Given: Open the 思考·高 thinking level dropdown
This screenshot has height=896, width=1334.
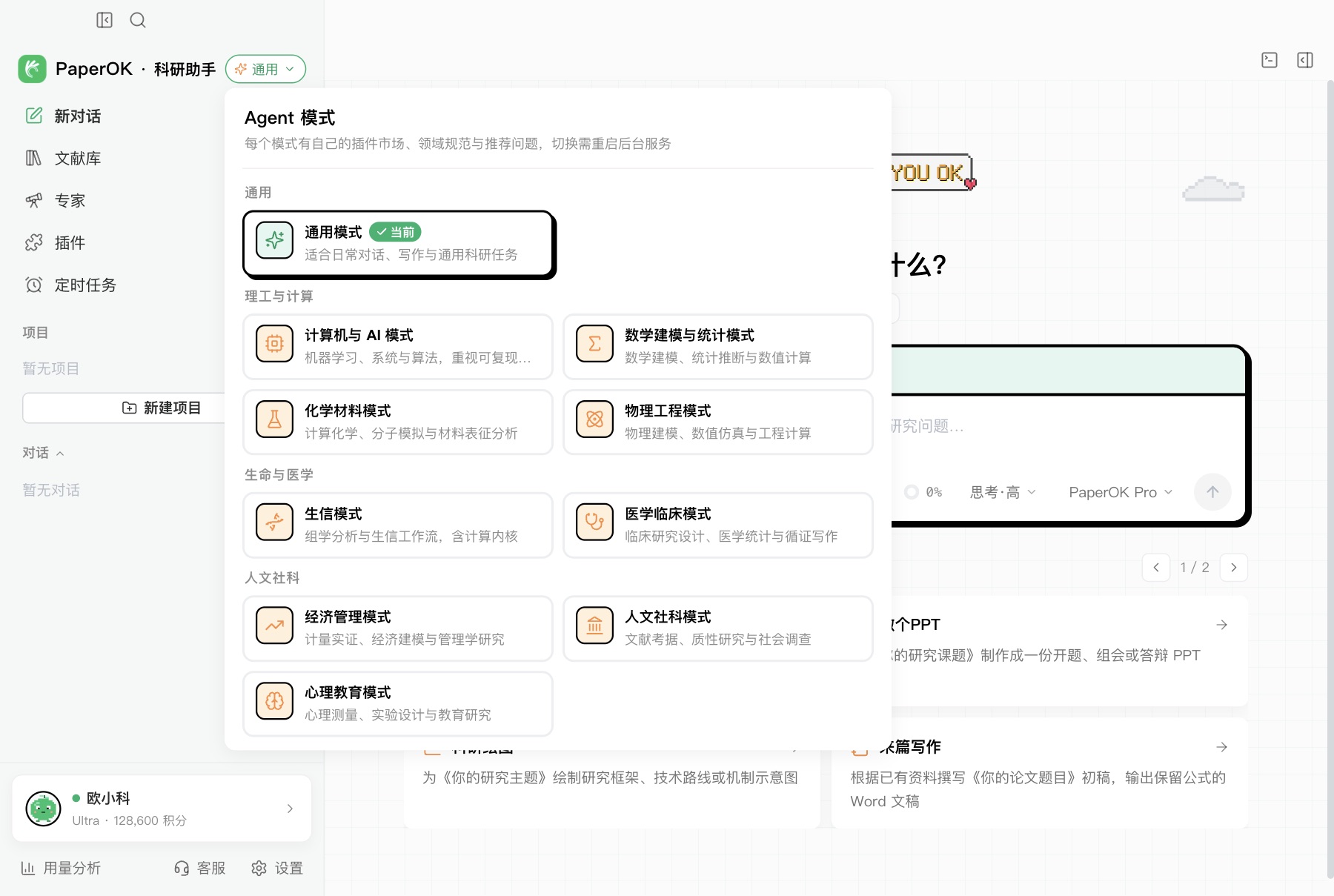Looking at the screenshot, I should tap(1003, 492).
